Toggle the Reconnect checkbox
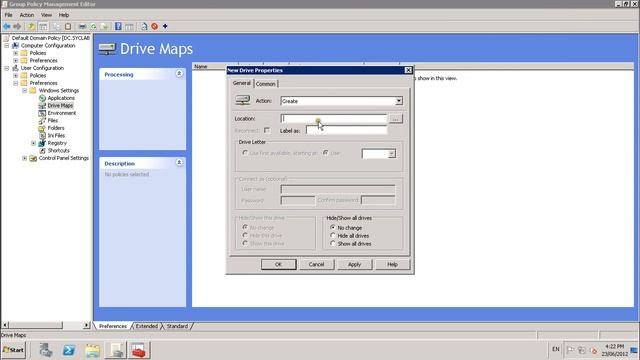640x360 pixels. click(267, 130)
